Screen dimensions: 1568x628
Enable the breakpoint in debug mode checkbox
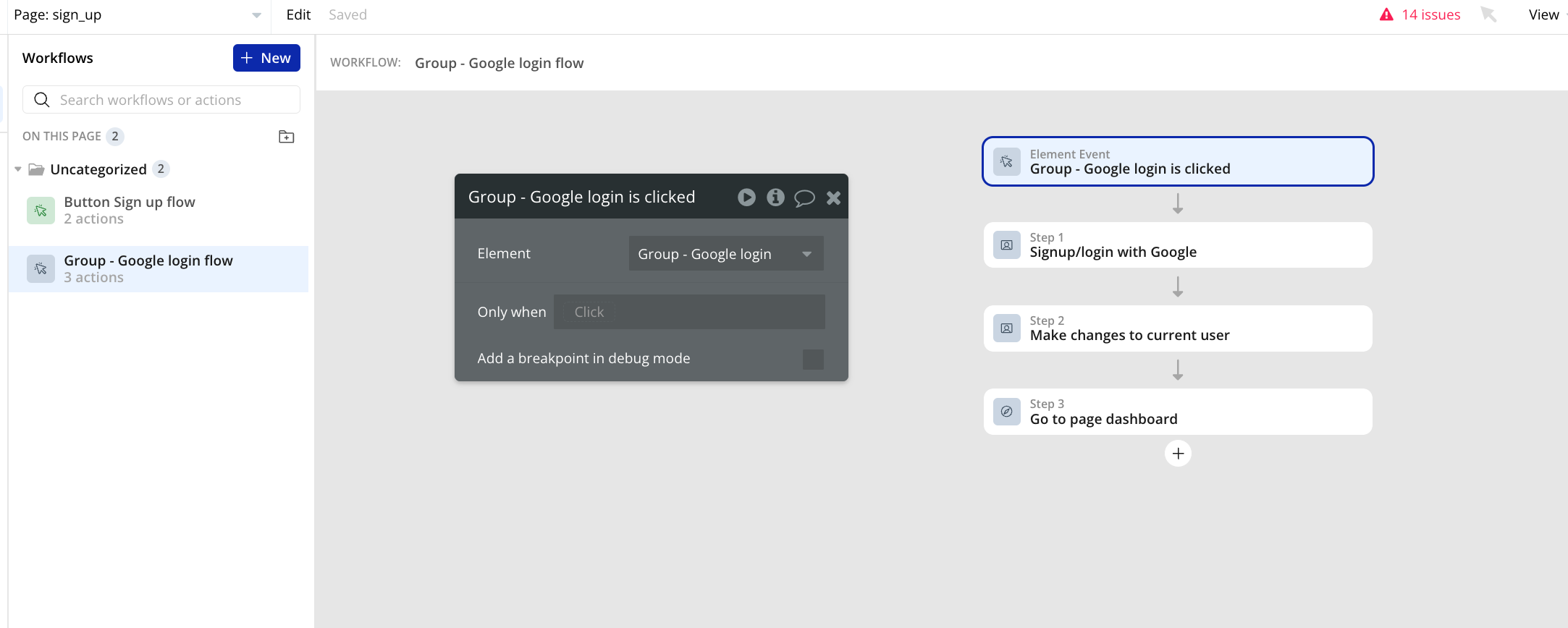[813, 360]
